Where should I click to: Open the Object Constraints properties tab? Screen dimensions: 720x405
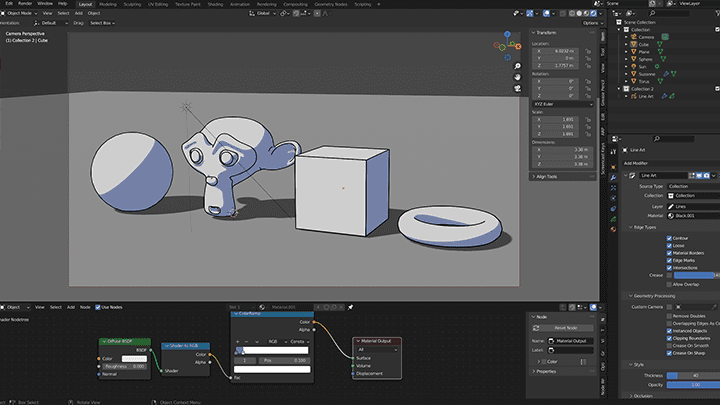613,208
